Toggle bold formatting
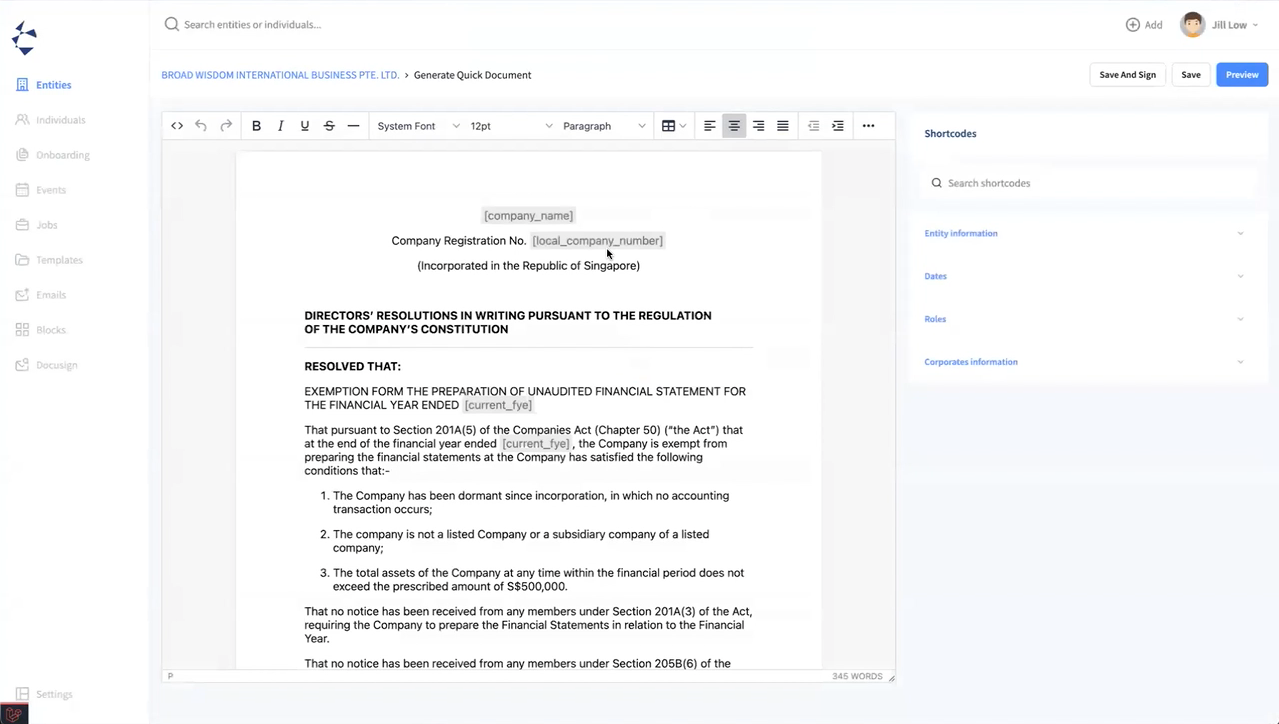This screenshot has width=1279, height=724. 256,126
